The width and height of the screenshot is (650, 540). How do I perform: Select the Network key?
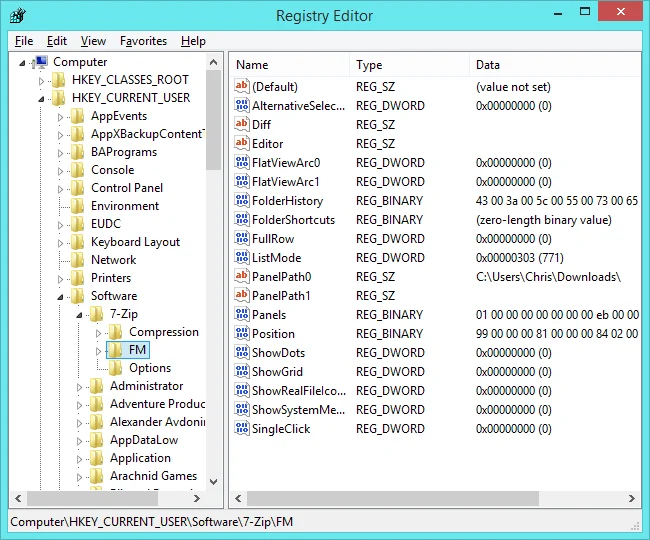click(x=113, y=260)
